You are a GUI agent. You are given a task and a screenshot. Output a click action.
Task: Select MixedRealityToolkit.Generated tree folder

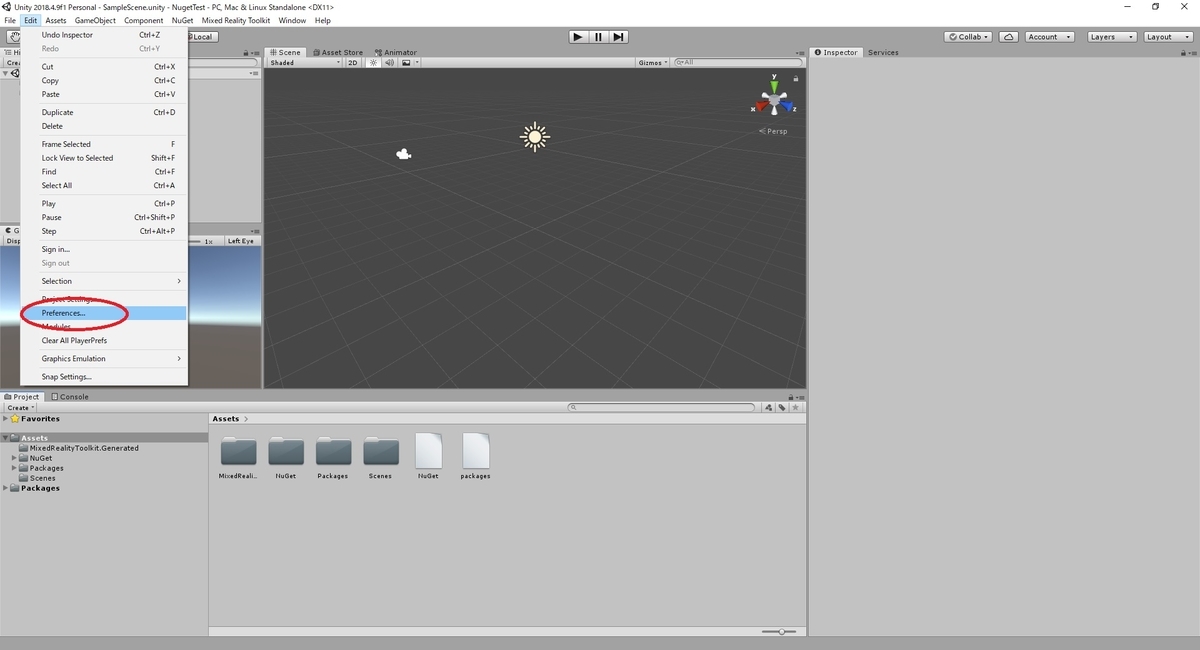click(x=84, y=448)
